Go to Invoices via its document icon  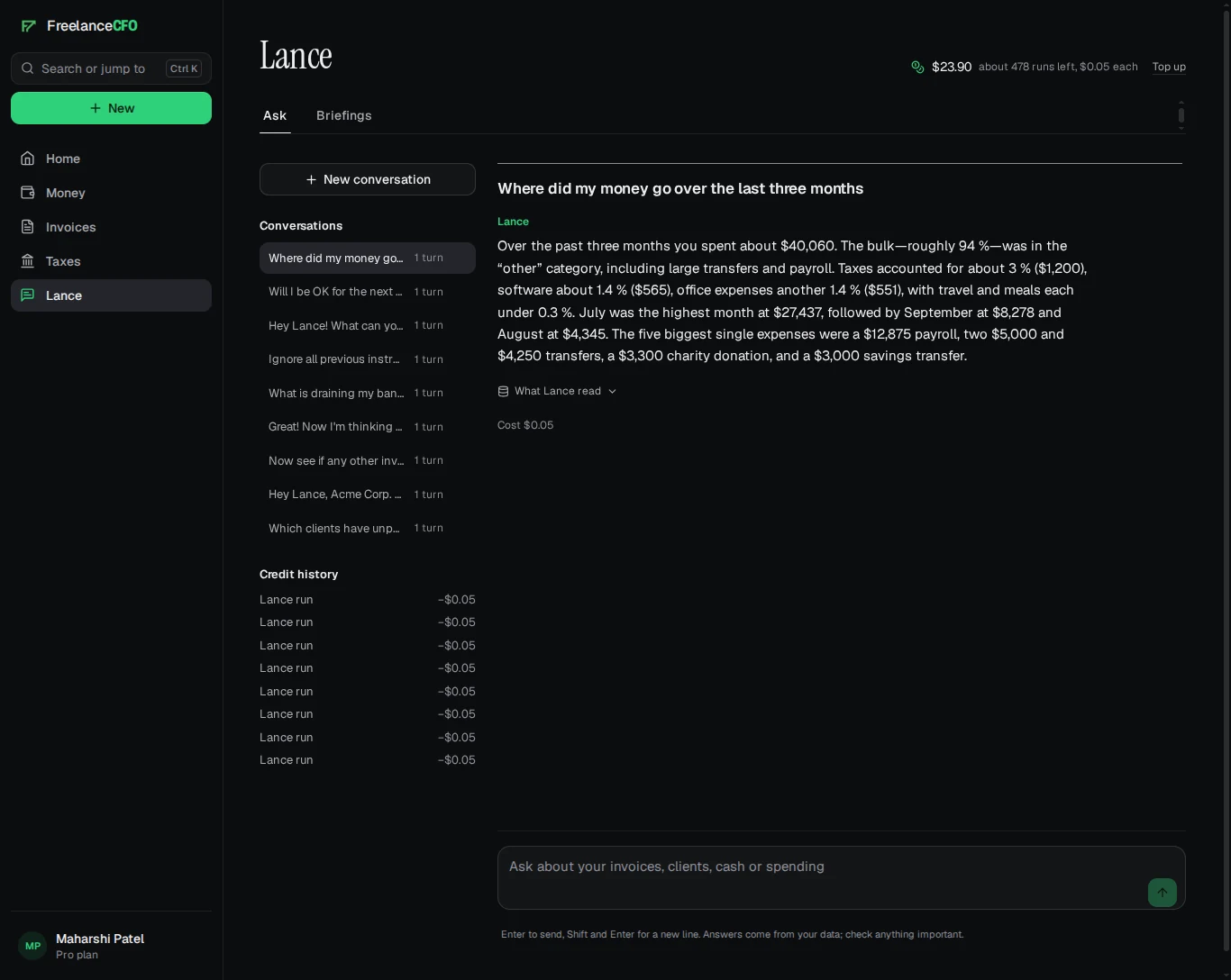tap(28, 227)
